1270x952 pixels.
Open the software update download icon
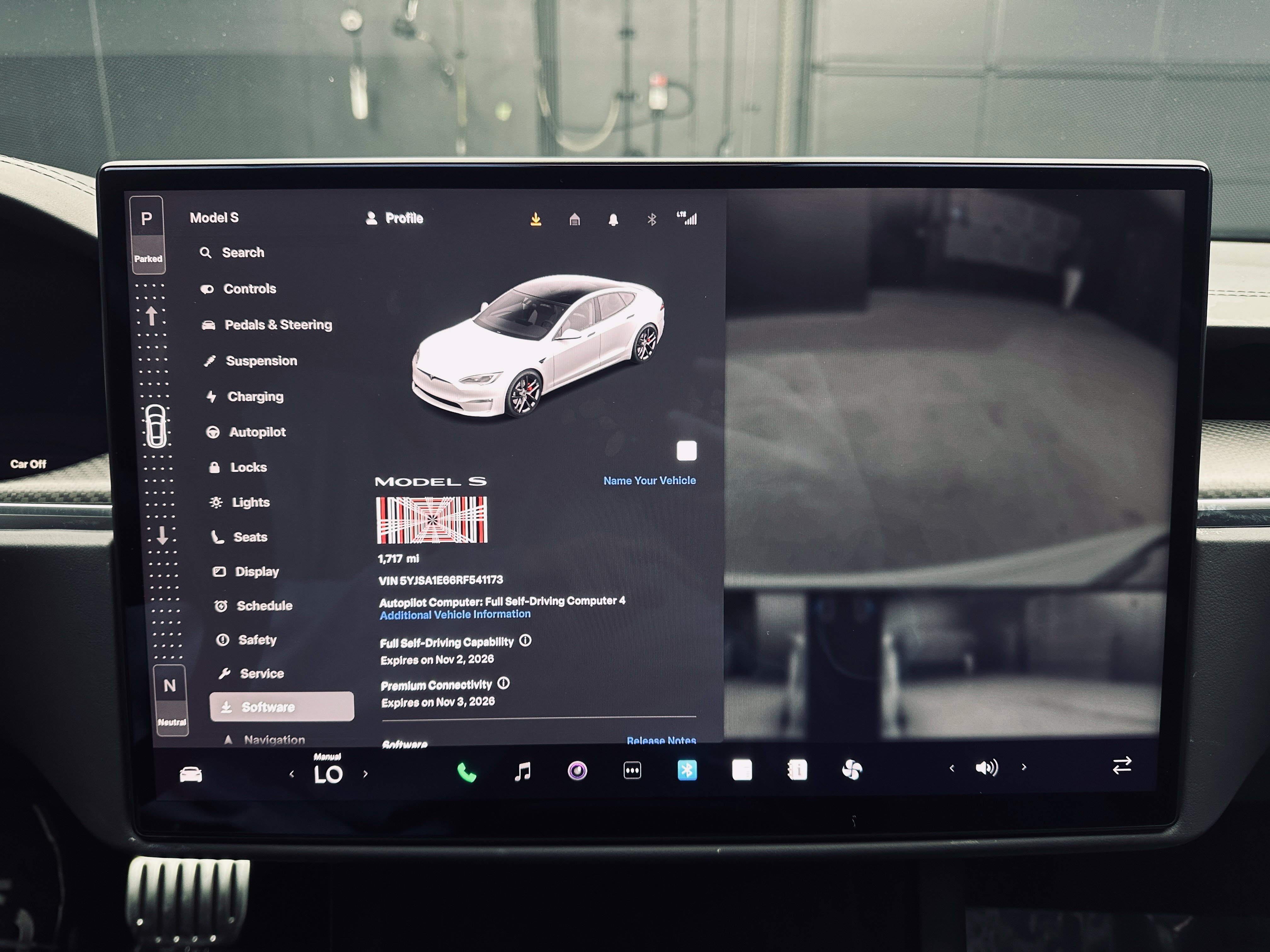point(535,219)
